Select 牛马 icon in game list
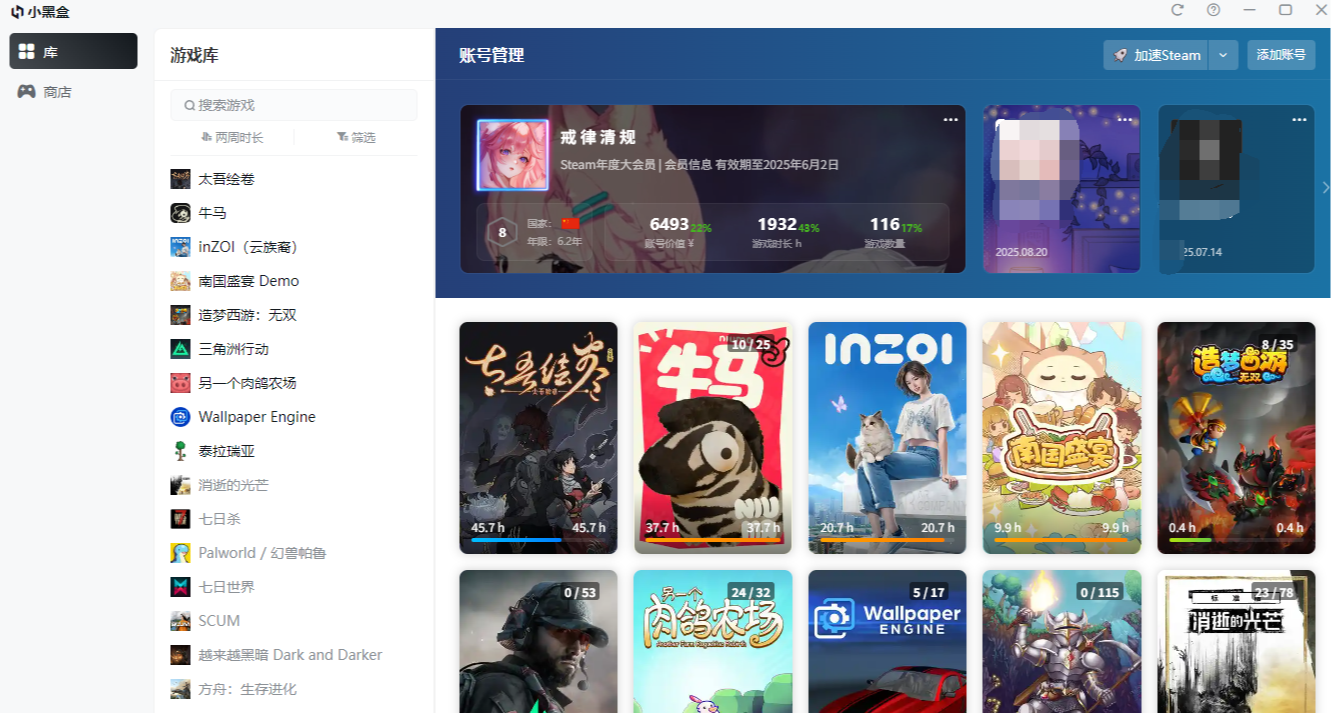 180,213
